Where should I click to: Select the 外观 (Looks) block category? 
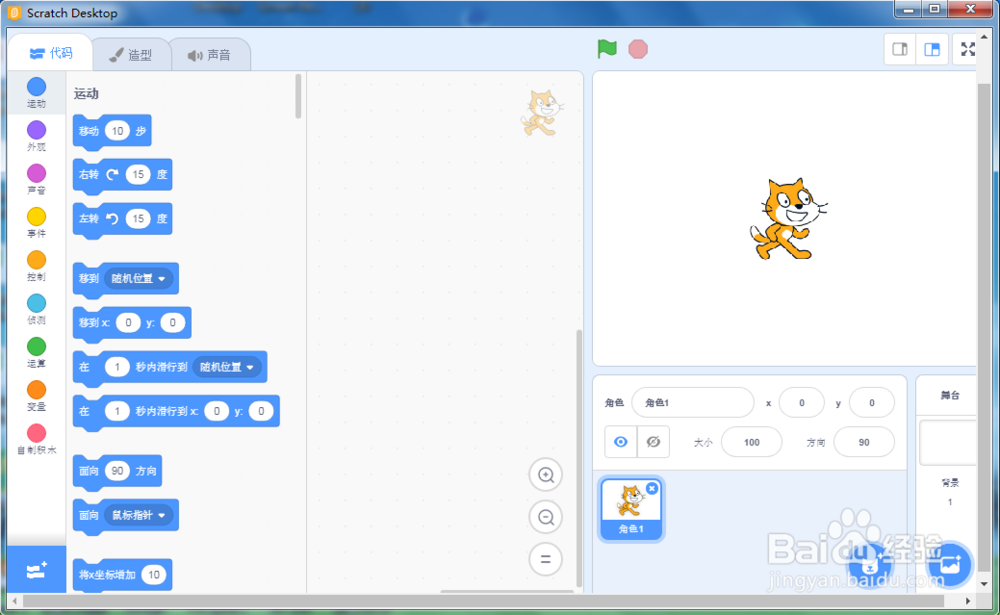click(x=36, y=135)
